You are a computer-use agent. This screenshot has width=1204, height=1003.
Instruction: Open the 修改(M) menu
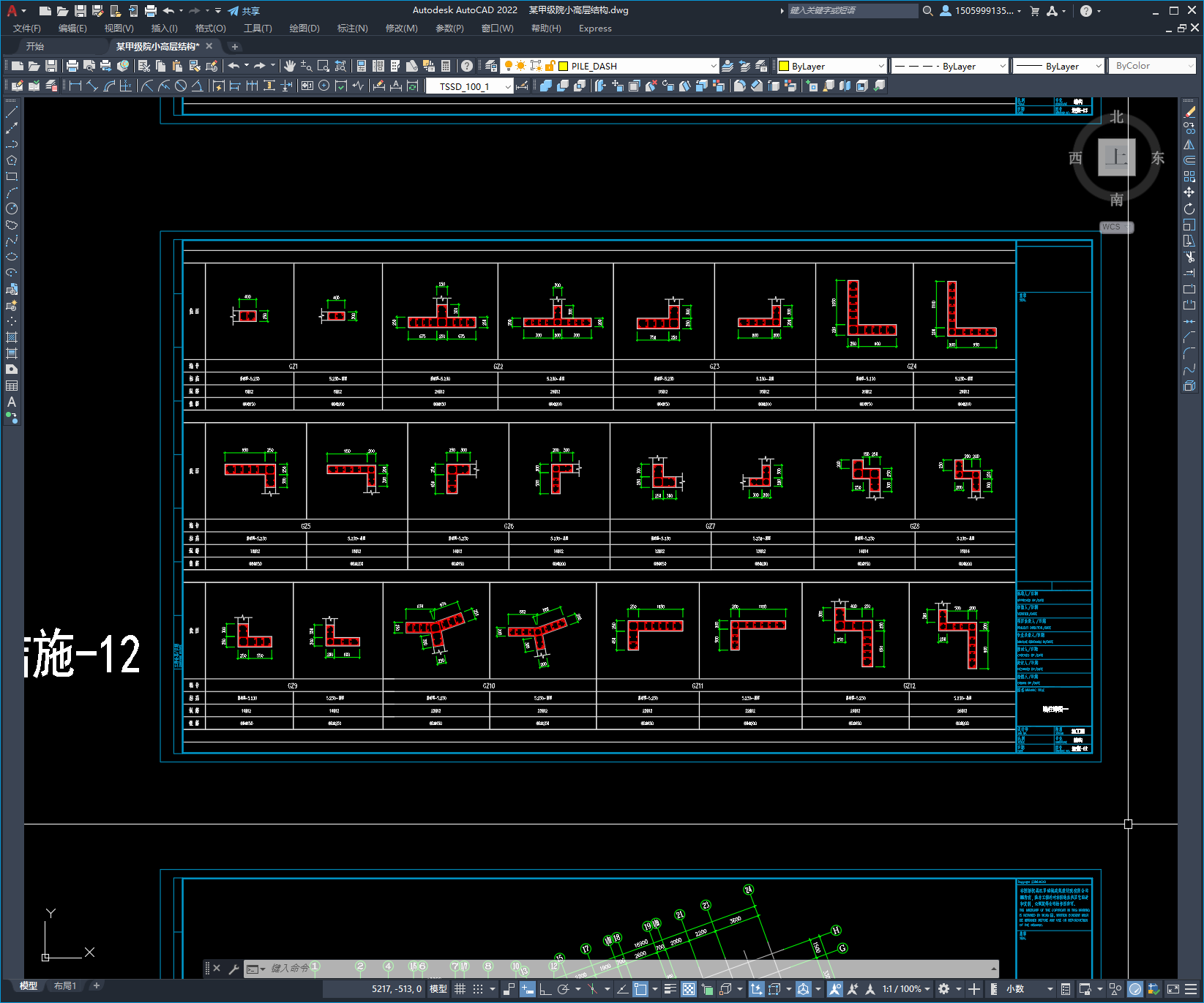pyautogui.click(x=401, y=29)
